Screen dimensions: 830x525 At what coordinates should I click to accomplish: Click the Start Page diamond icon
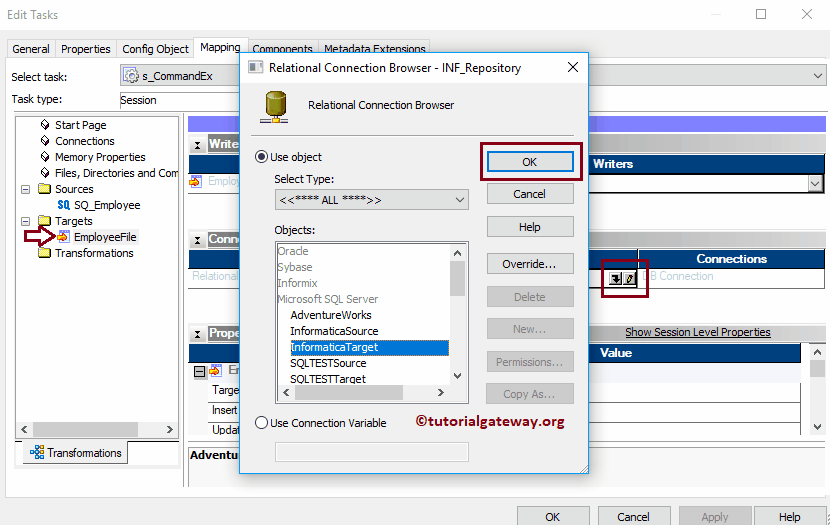pos(45,125)
